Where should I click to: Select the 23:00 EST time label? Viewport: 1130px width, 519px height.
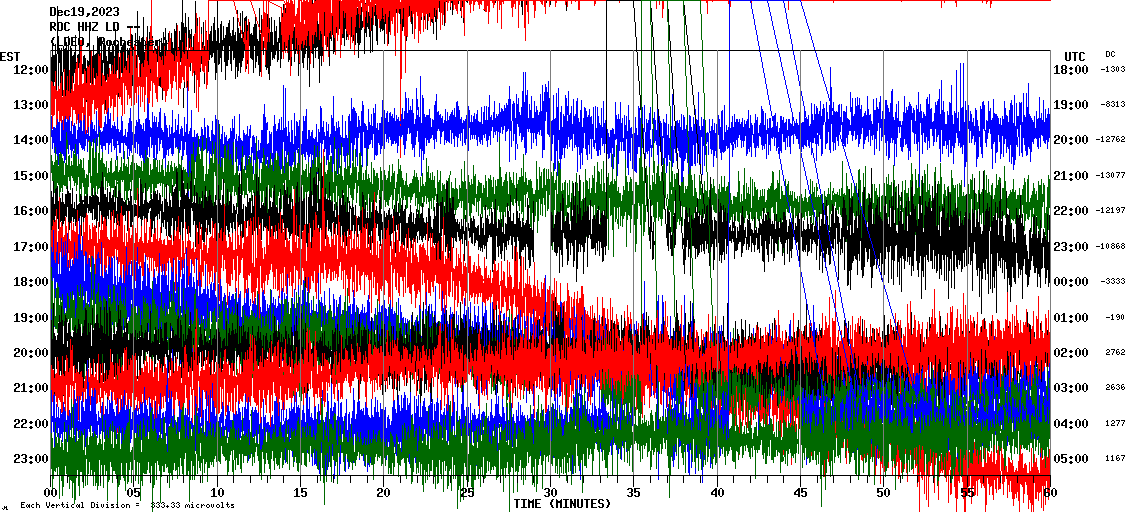[x=31, y=459]
